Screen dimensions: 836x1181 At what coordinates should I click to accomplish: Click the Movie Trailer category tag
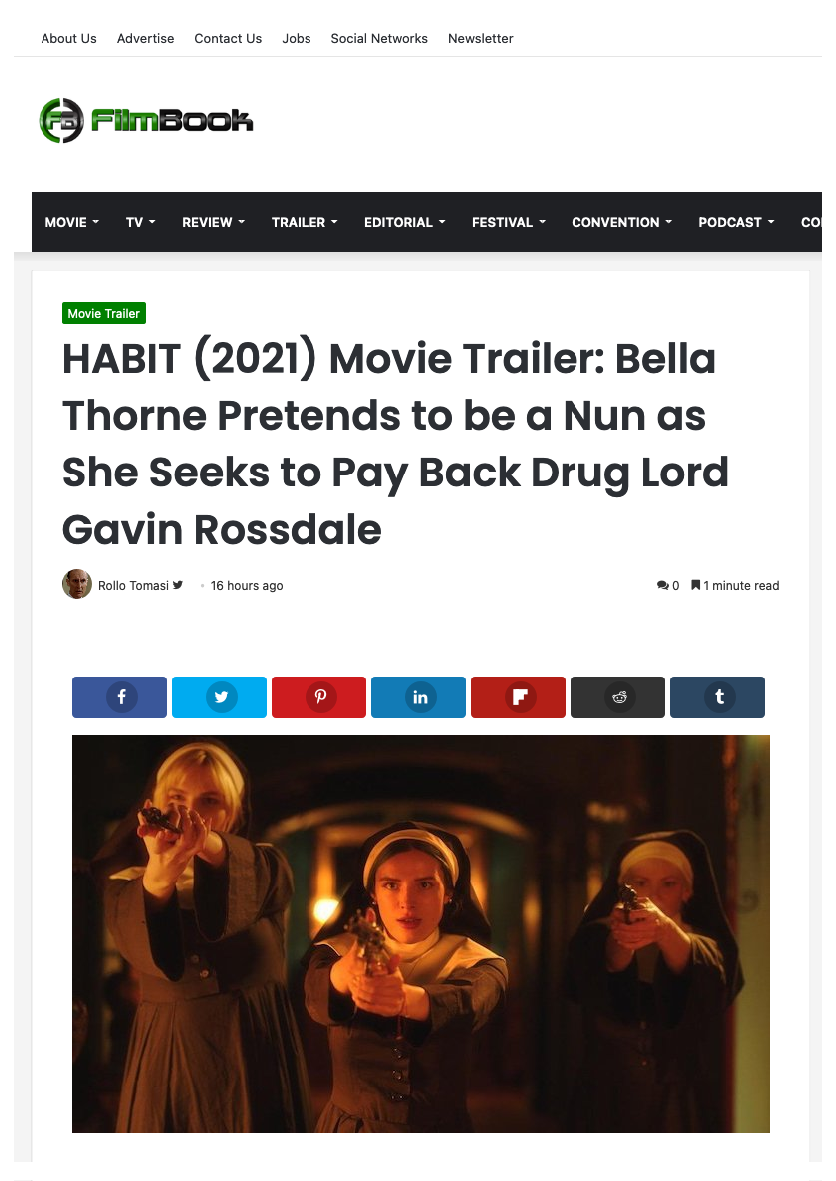(x=104, y=313)
